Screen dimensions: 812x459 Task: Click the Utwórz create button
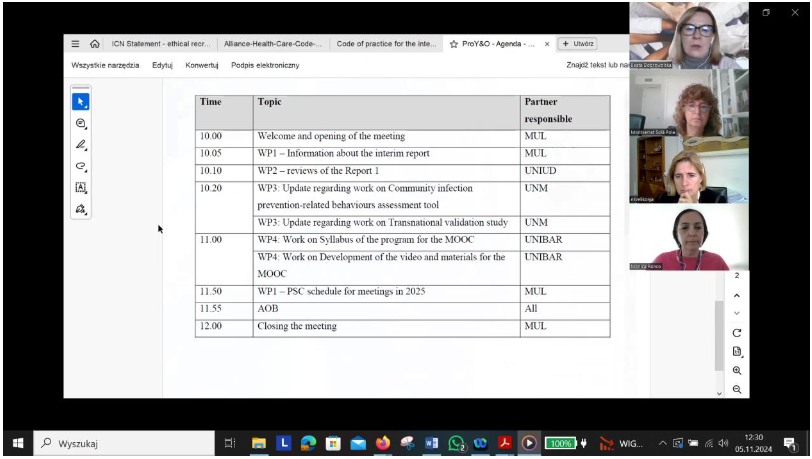(x=578, y=44)
